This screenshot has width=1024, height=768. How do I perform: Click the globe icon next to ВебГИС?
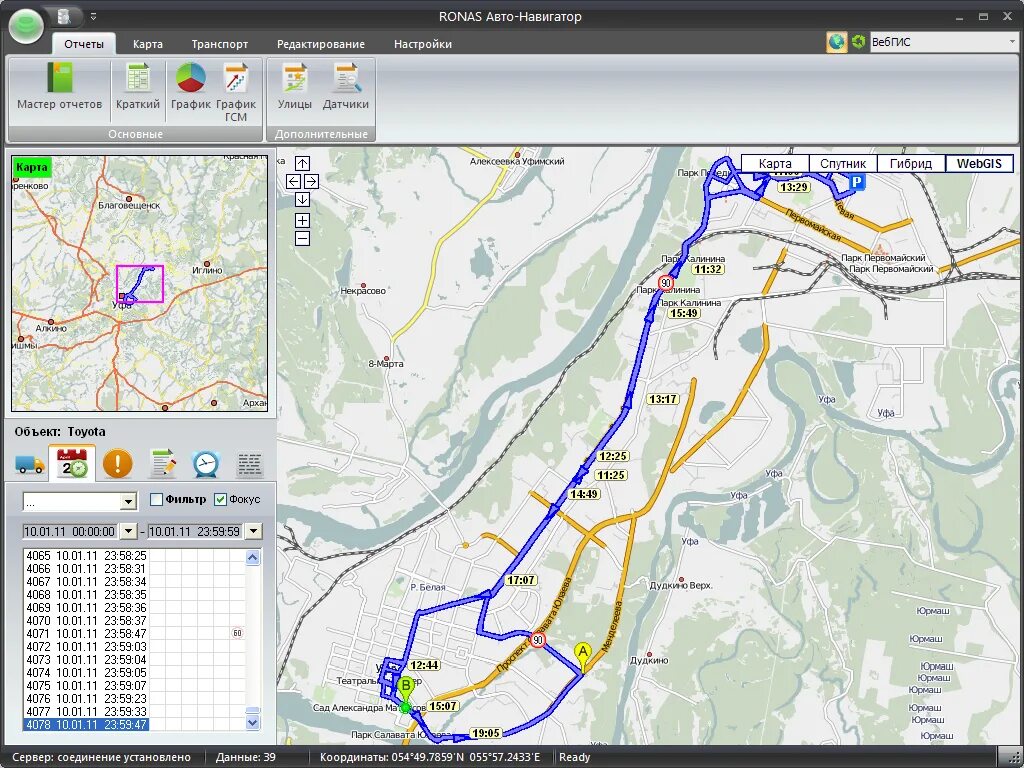(x=837, y=42)
